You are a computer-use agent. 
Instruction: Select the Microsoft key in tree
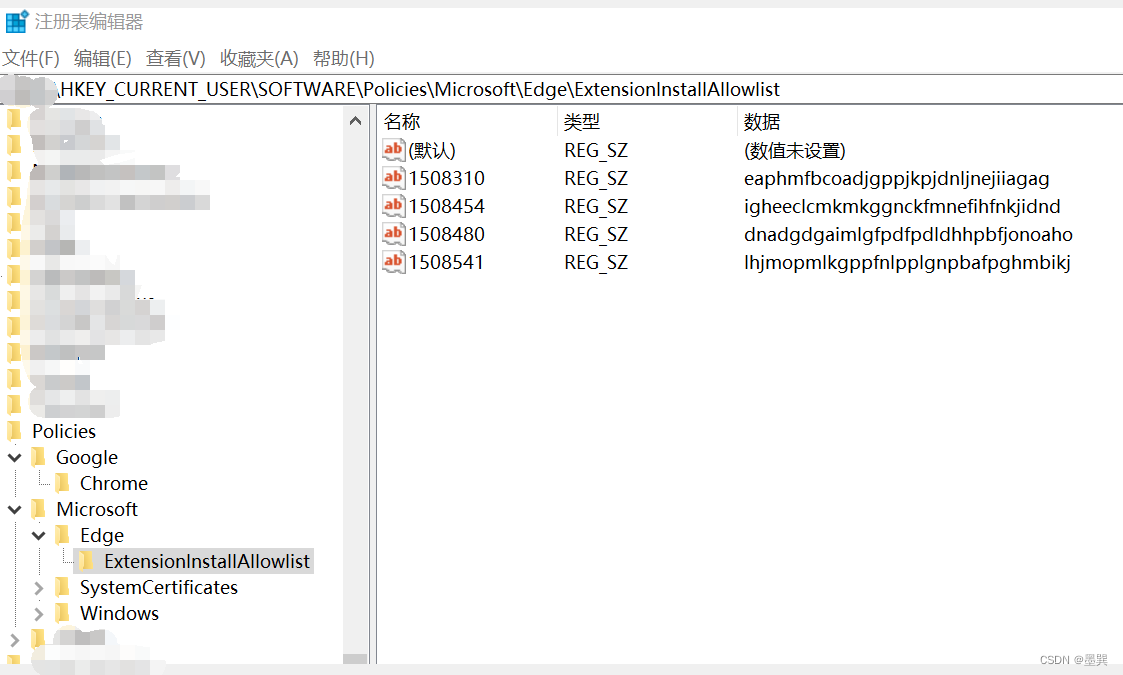pos(97,509)
